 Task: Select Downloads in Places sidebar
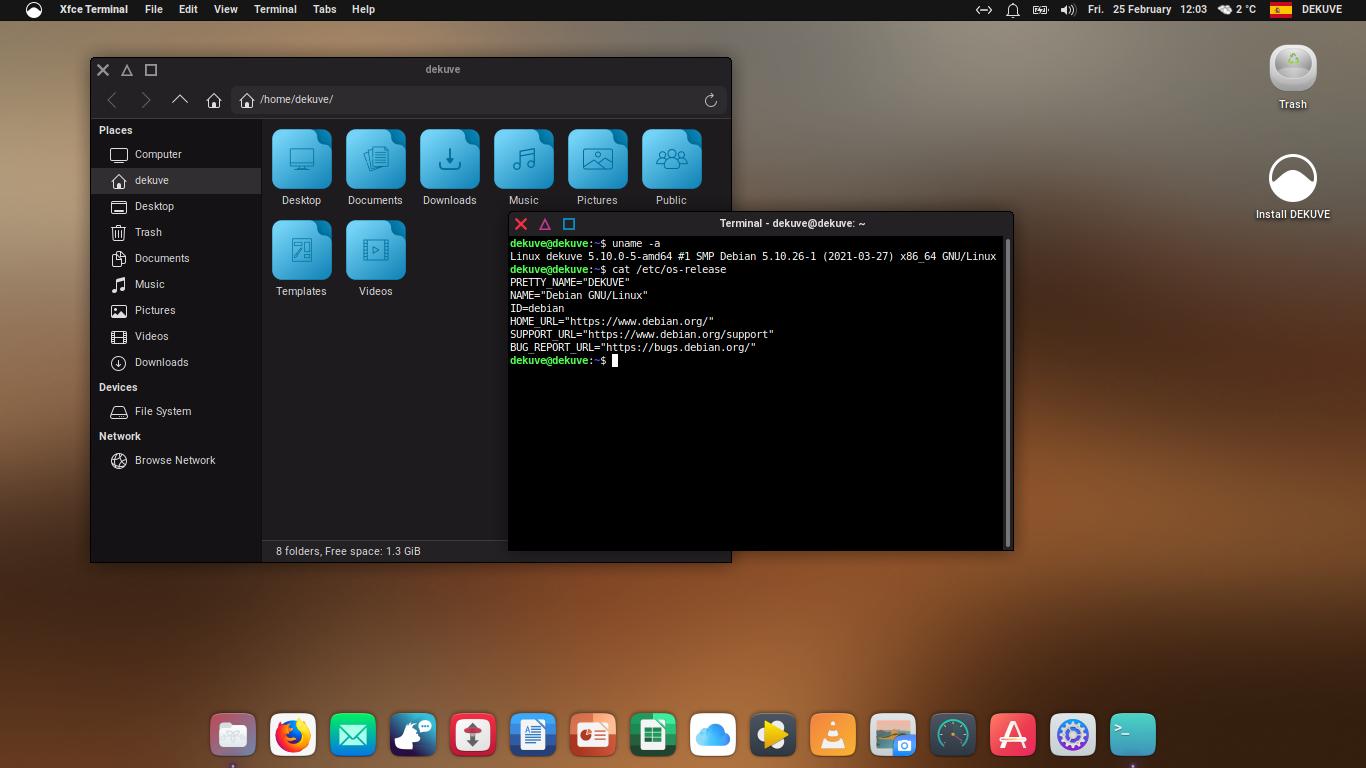click(x=176, y=362)
